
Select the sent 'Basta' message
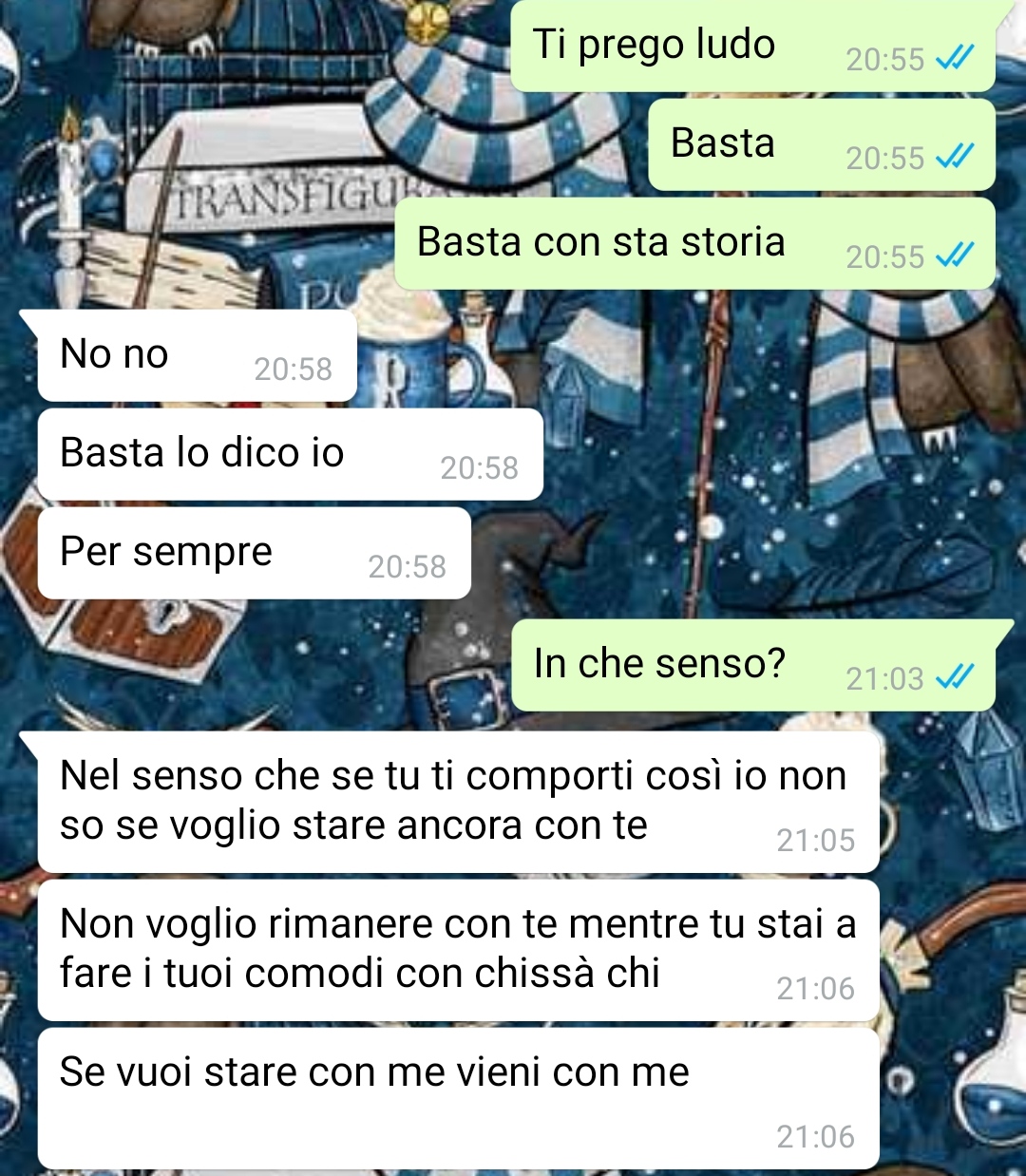[822, 144]
